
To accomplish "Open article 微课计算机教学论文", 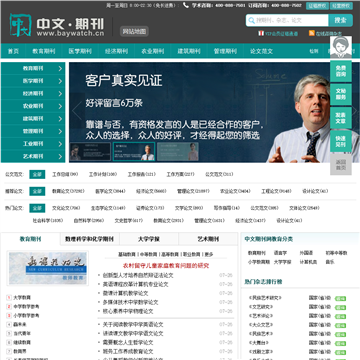I will tap(125, 293).
